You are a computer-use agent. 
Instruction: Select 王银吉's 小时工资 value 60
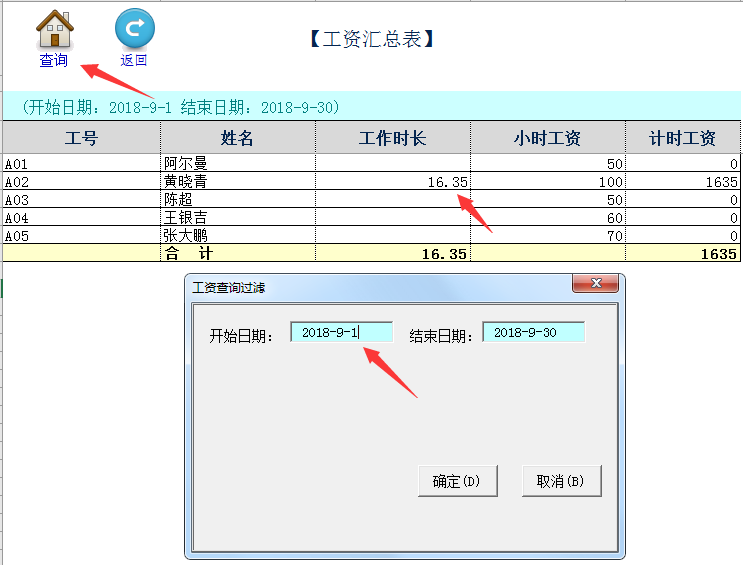[548, 217]
